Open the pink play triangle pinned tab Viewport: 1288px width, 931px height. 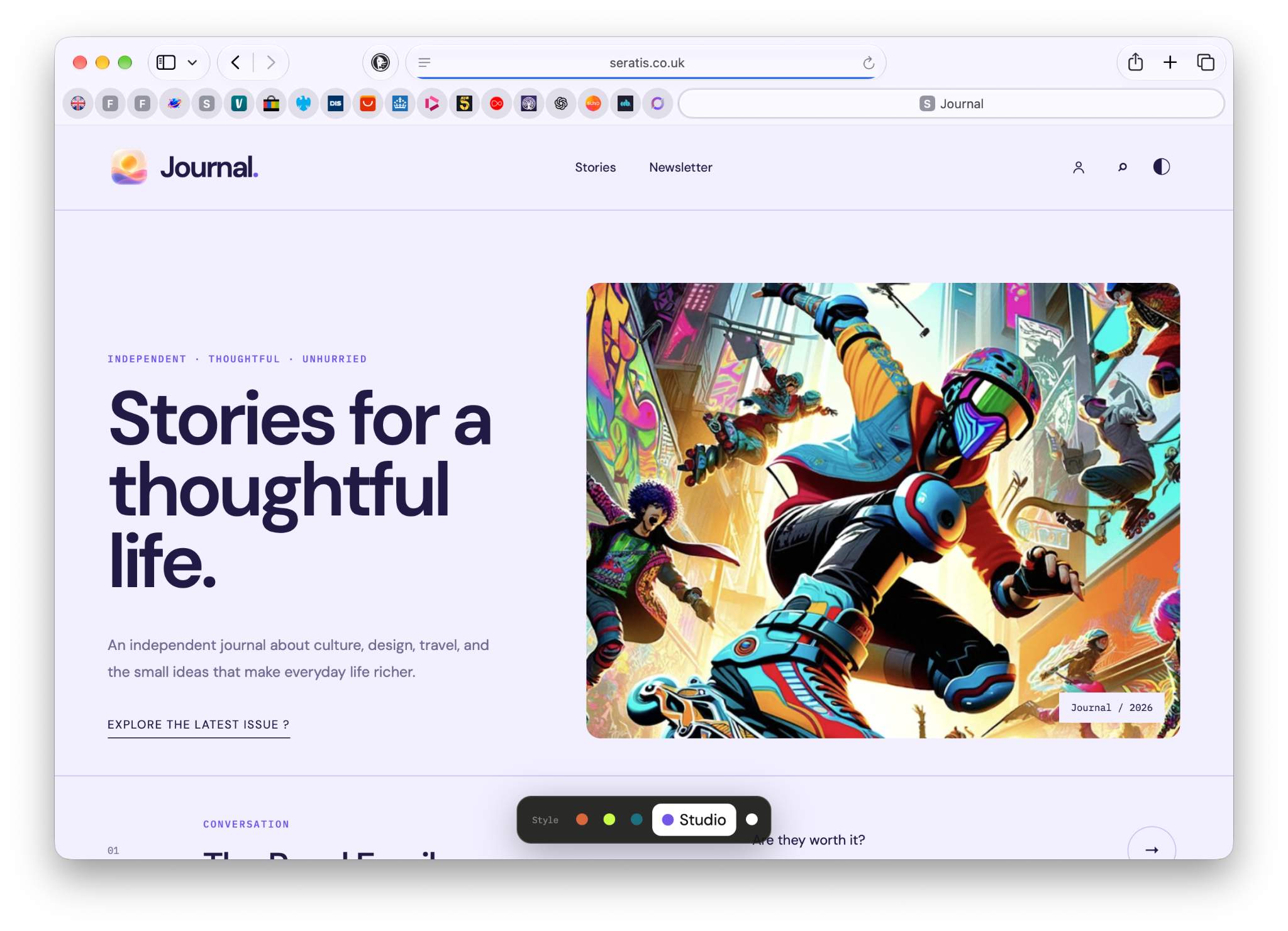click(x=432, y=104)
